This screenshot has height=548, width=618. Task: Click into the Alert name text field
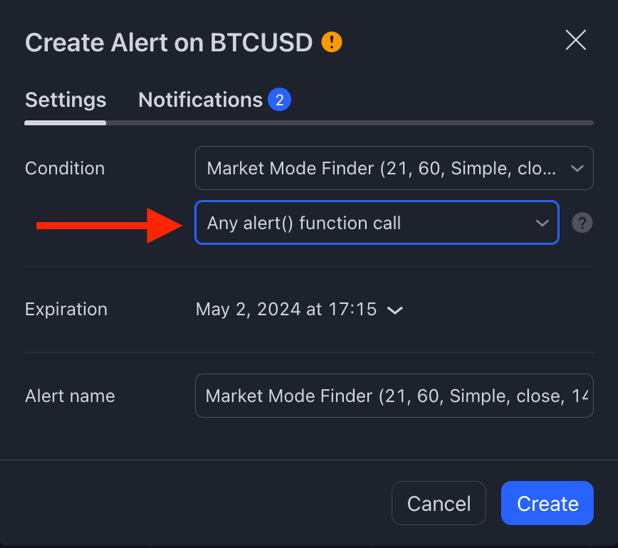394,395
